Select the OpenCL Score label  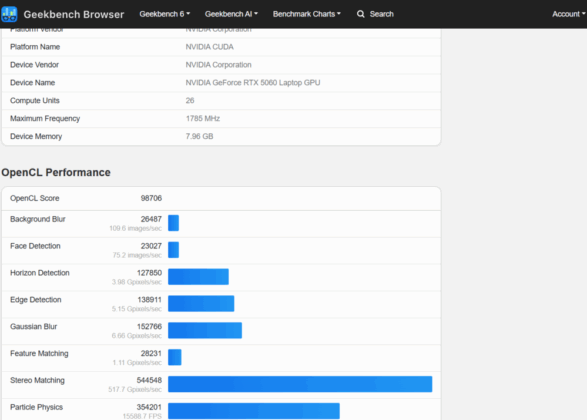34,198
